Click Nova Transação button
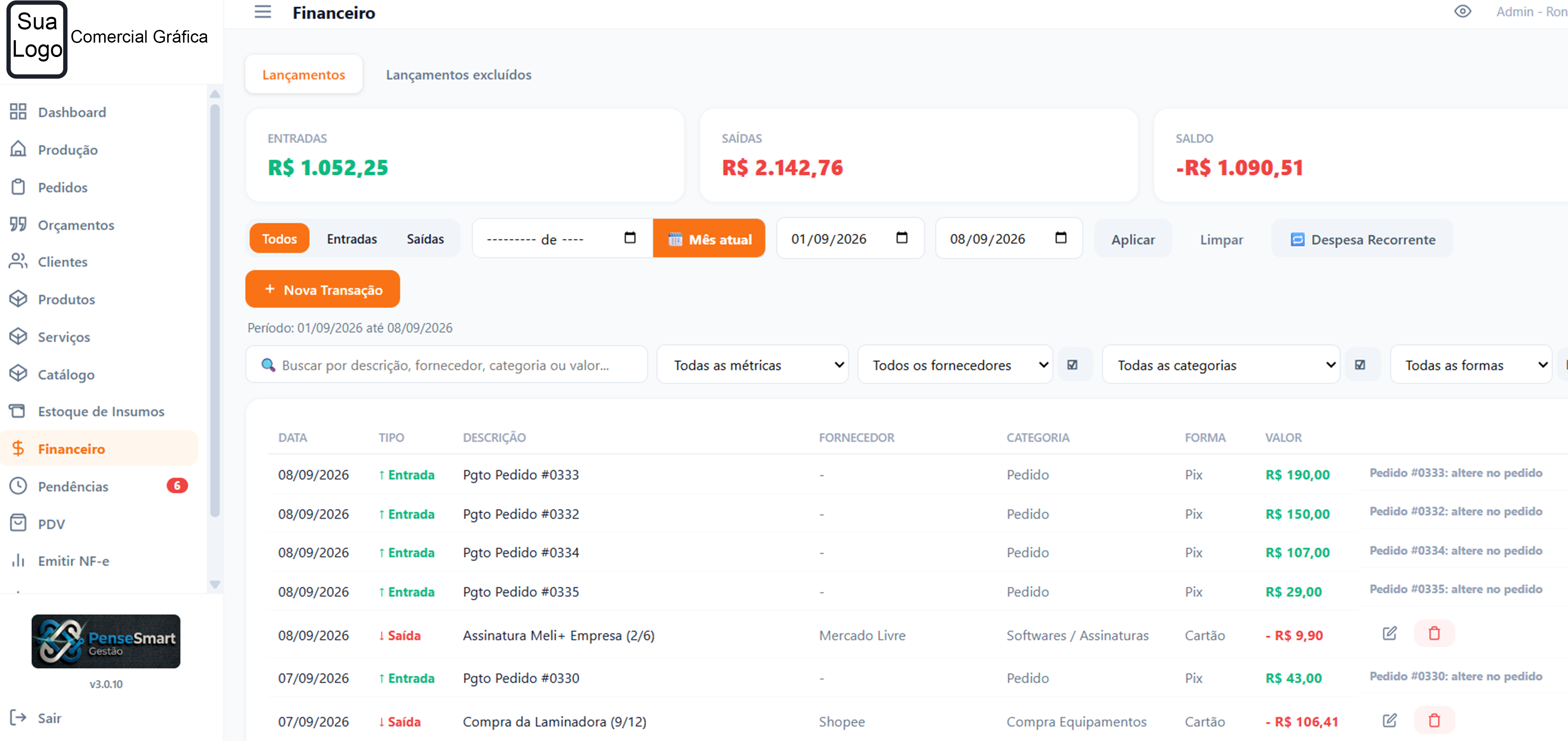 pos(322,290)
